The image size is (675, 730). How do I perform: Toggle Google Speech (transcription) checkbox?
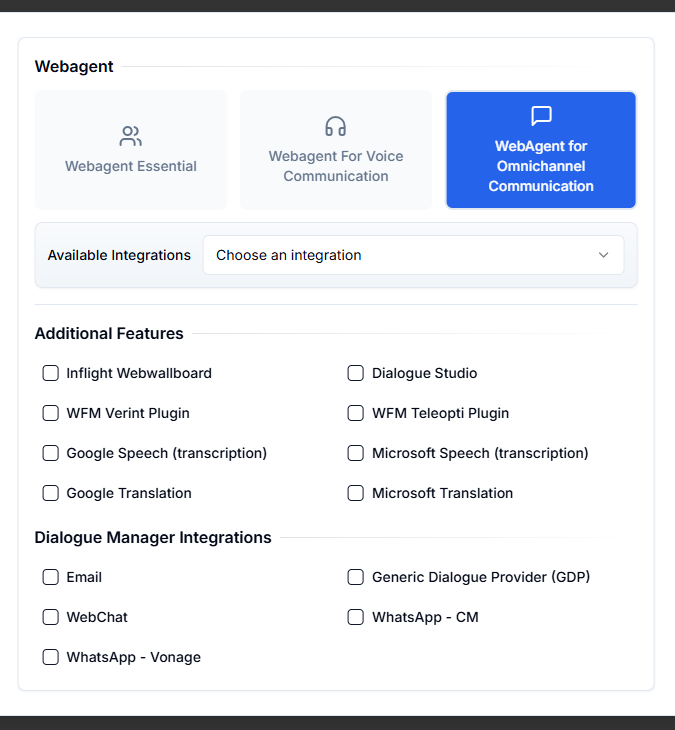[50, 453]
